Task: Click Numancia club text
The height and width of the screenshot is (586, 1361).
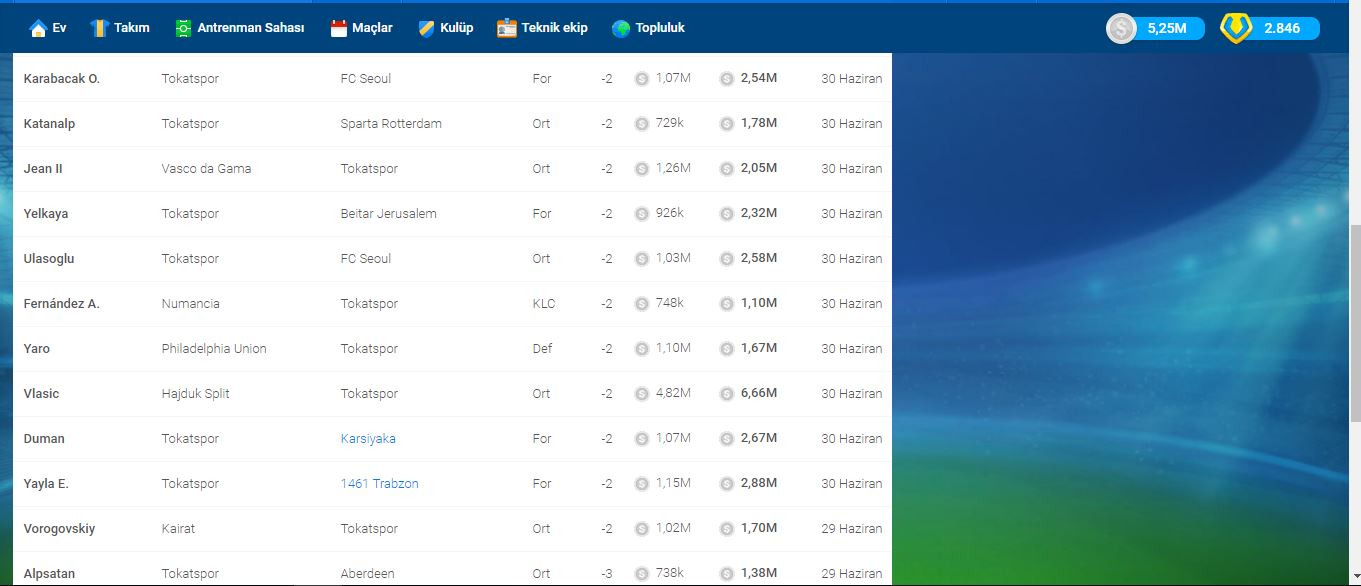Action: (190, 303)
